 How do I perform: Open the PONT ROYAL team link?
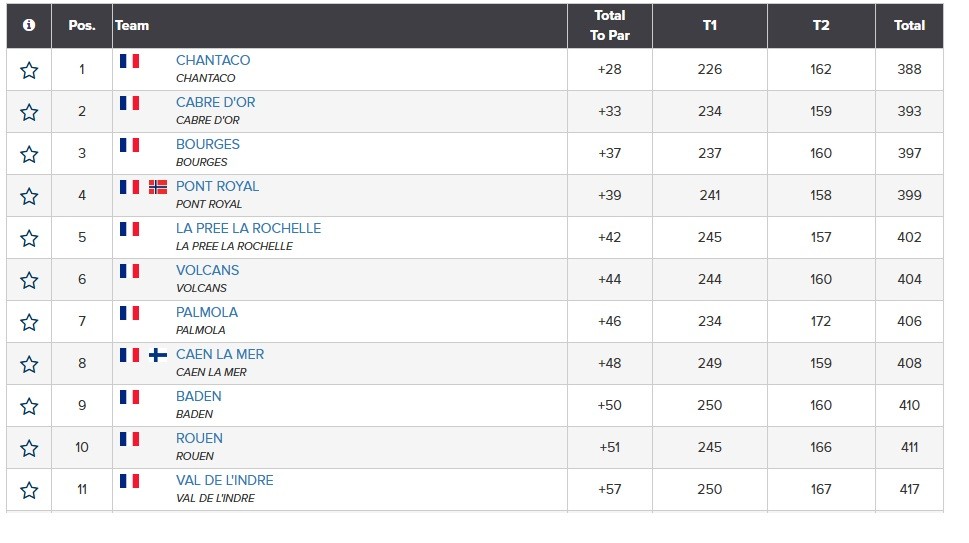click(x=217, y=186)
